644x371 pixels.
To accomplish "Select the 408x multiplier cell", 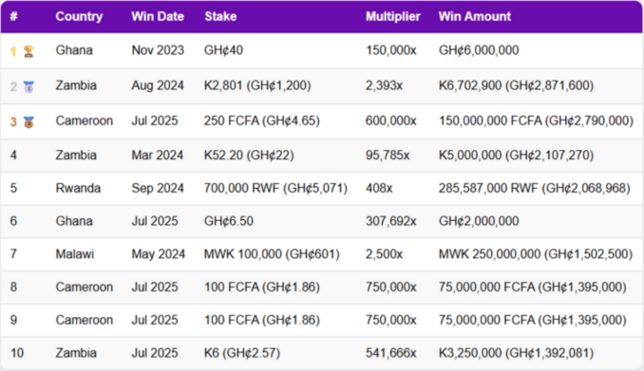I will pos(379,188).
